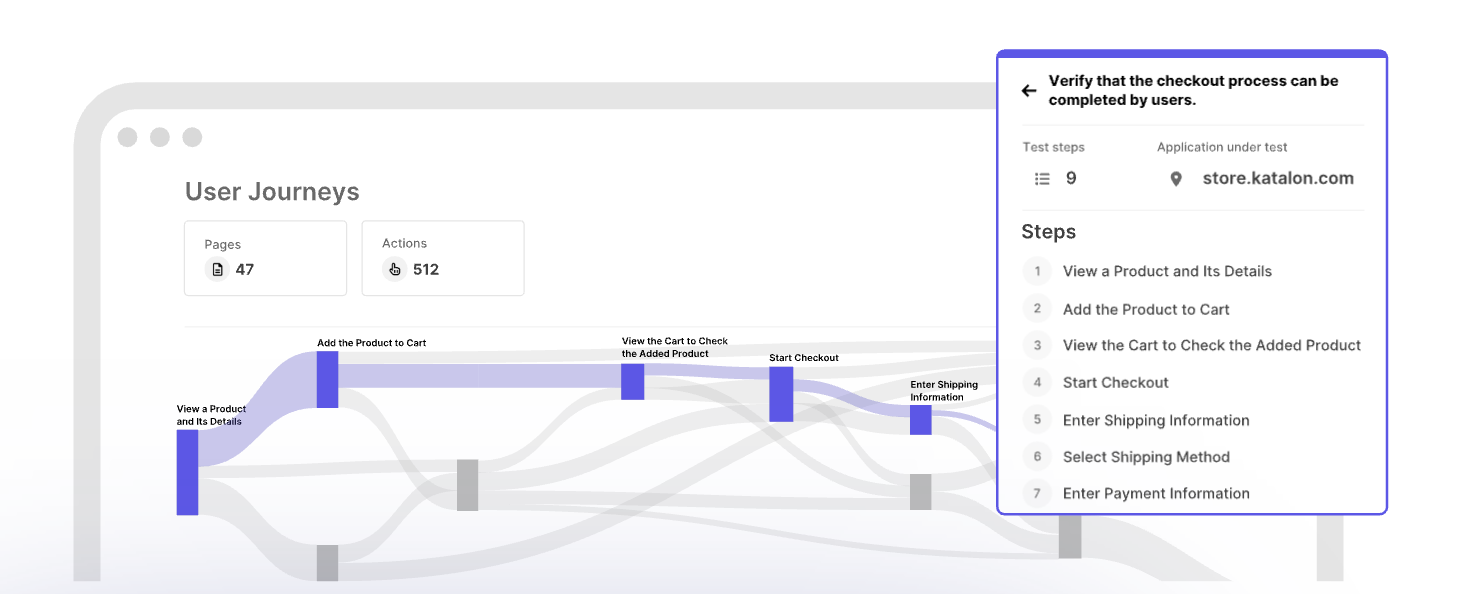Viewport: 1482px width, 594px height.
Task: Click the Steps section heading
Action: point(1048,231)
